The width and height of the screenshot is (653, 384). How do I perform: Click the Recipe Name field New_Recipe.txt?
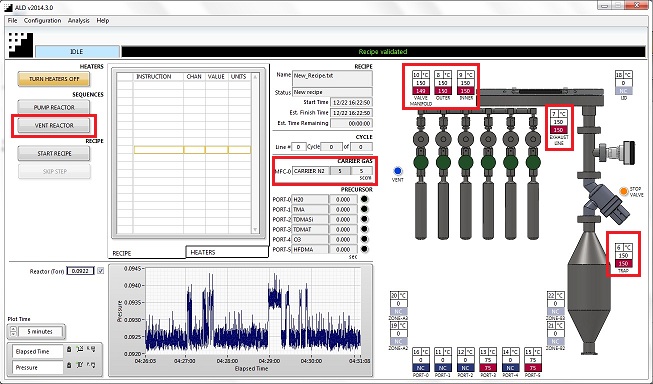point(332,79)
